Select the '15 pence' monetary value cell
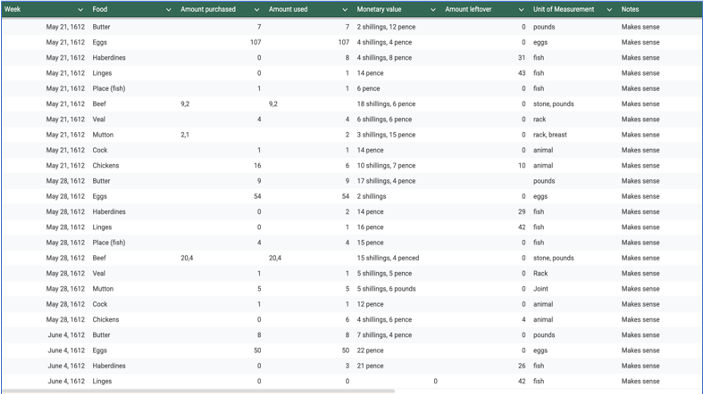 [370, 242]
